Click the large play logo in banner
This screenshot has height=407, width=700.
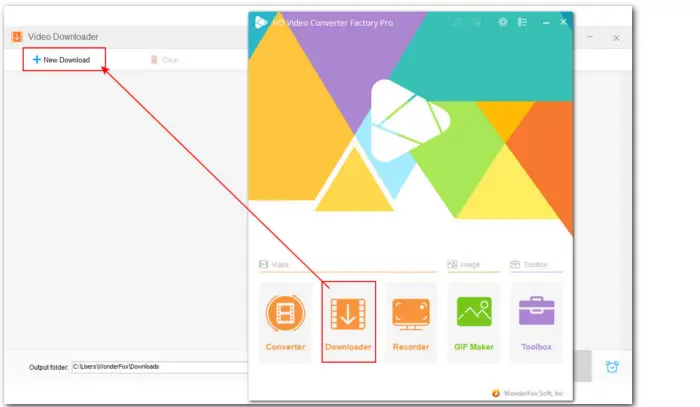410,120
